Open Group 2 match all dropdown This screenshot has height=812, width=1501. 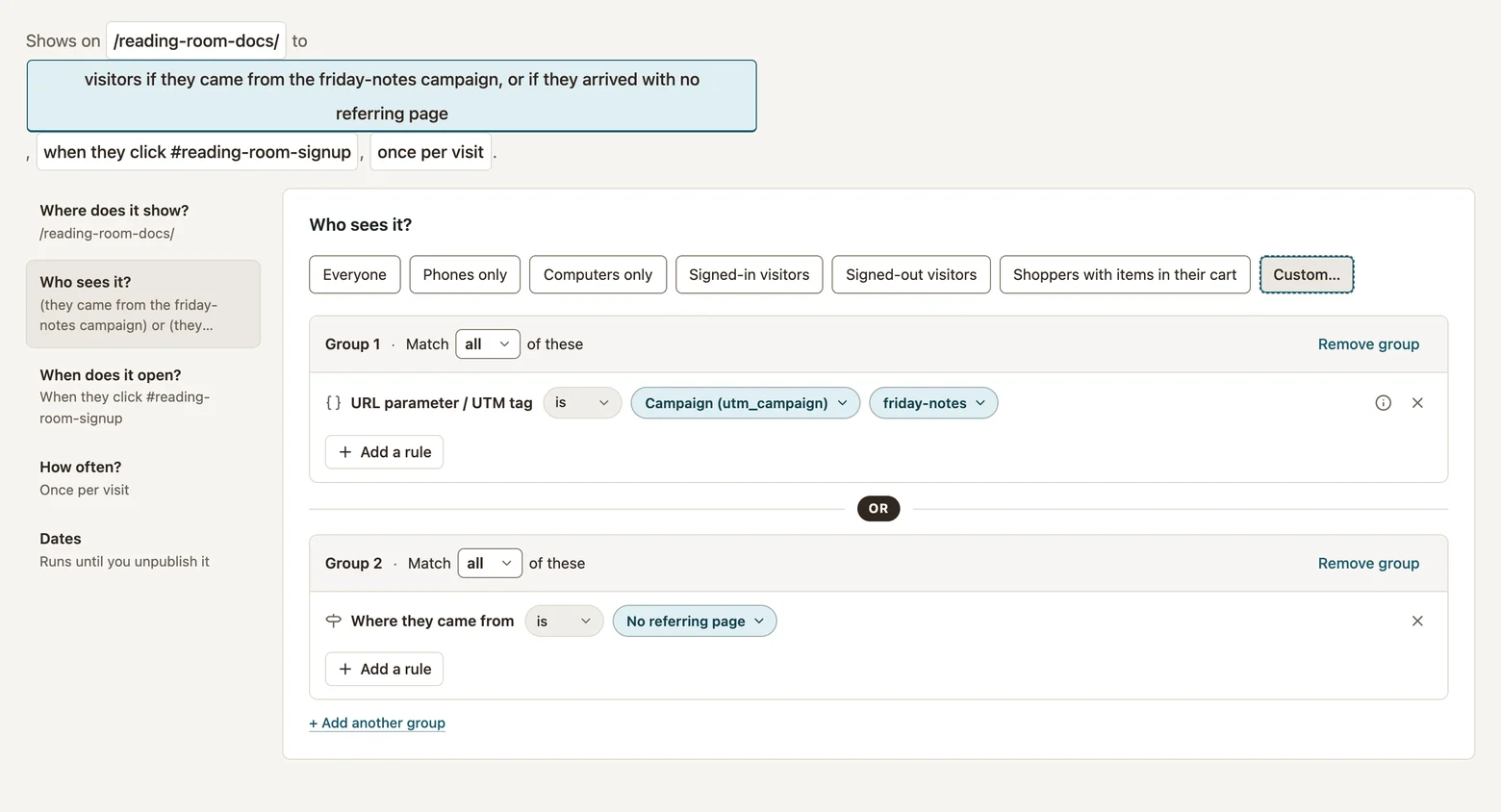490,564
